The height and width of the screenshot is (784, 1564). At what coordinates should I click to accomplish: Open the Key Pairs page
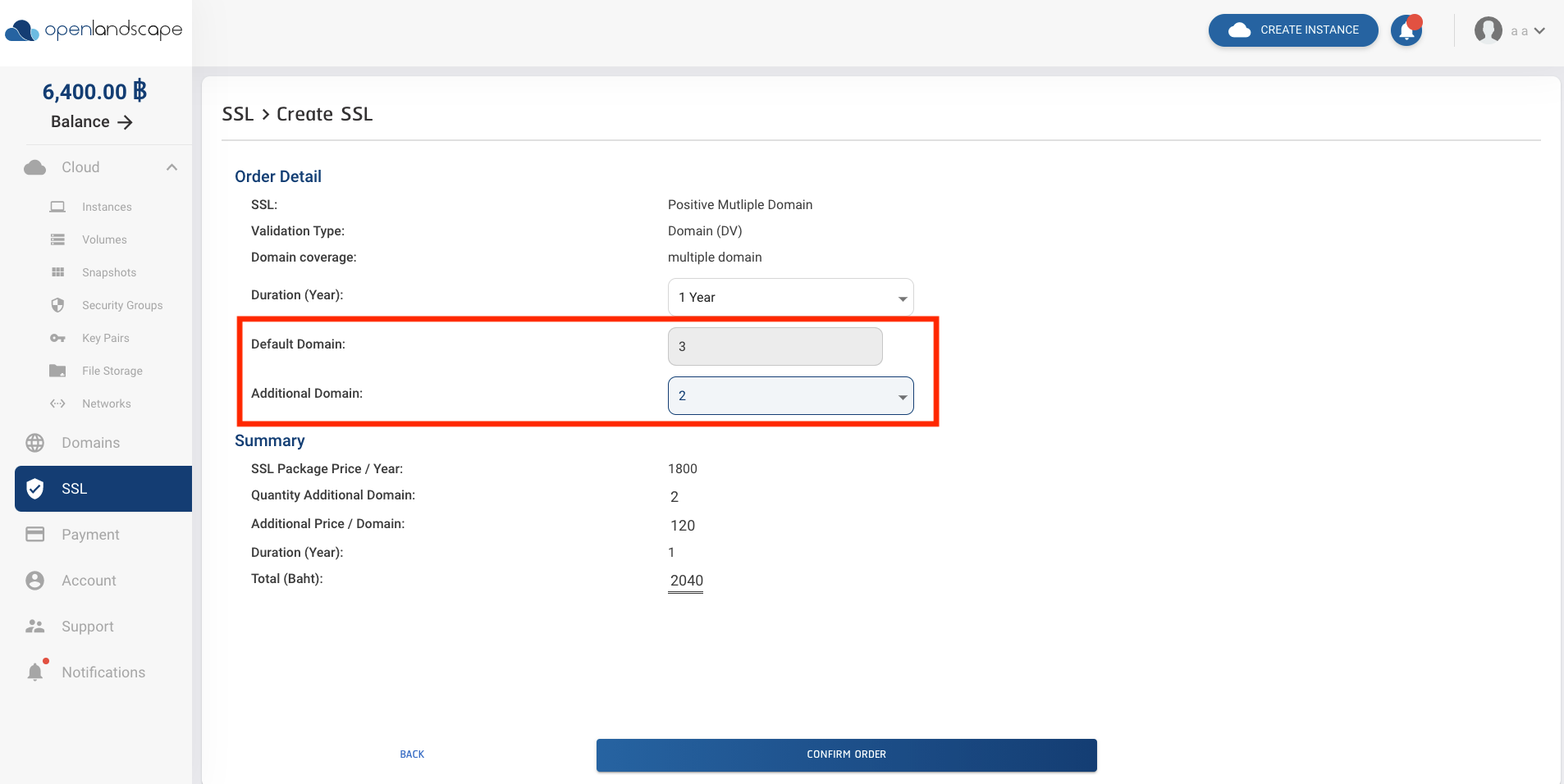click(x=105, y=338)
